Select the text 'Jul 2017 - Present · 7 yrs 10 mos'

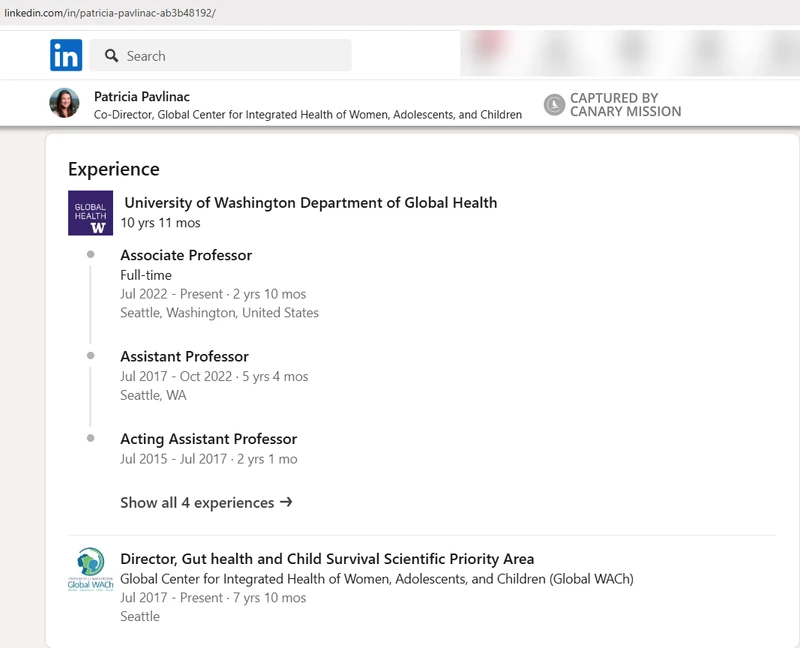(213, 597)
